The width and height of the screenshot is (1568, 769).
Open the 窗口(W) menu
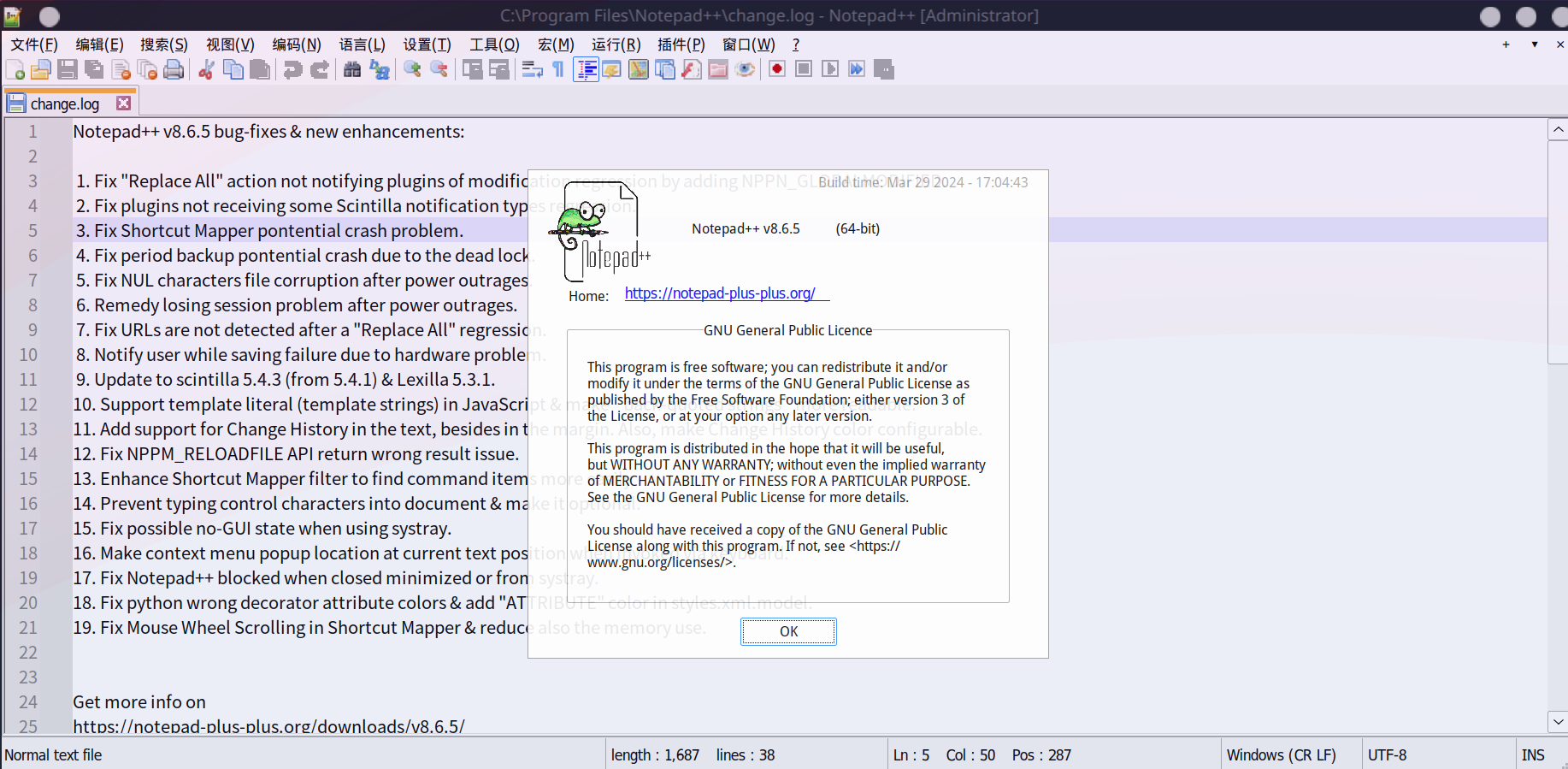[749, 44]
